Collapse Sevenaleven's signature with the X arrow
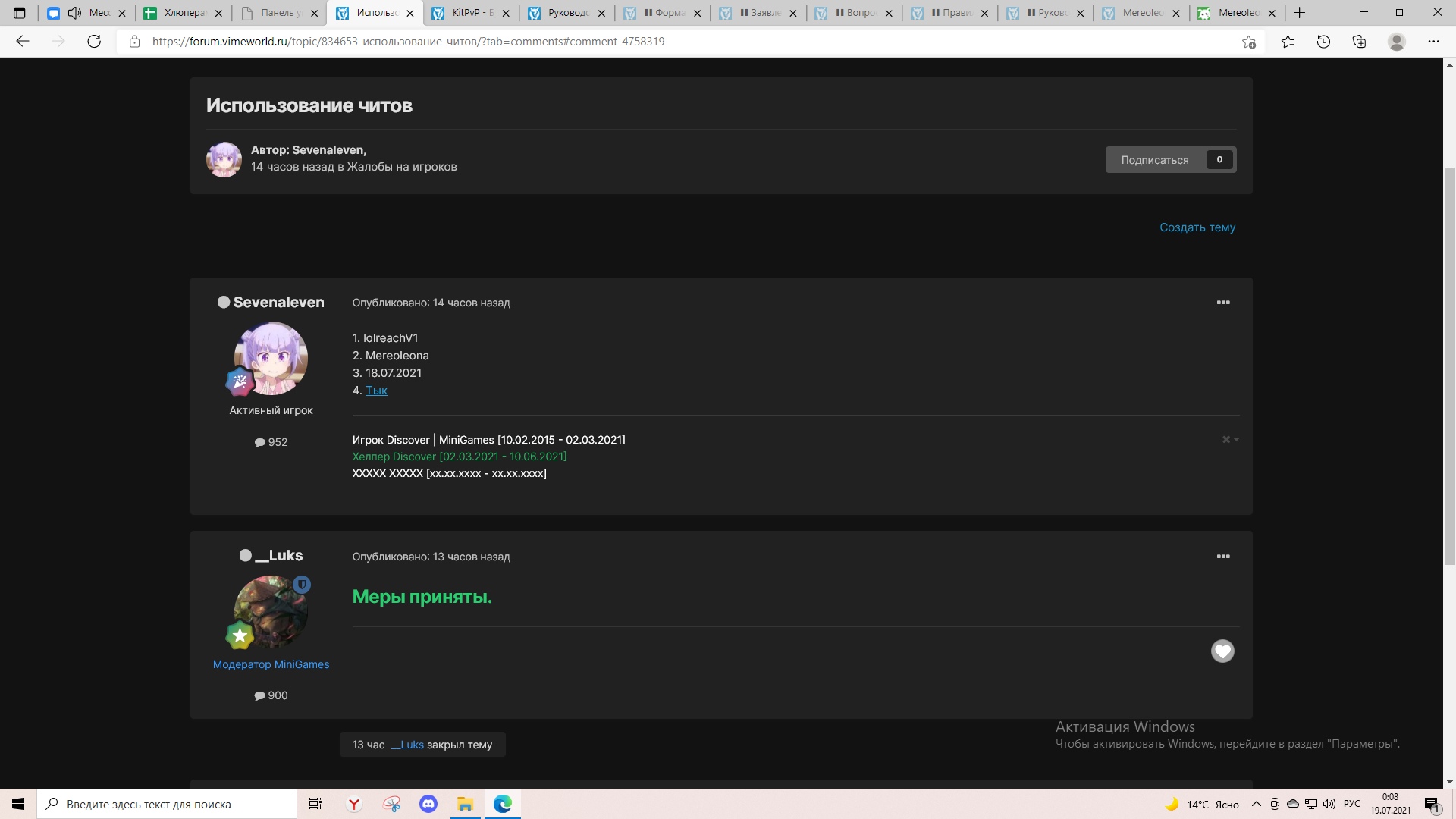Image resolution: width=1456 pixels, height=819 pixels. 1230,440
